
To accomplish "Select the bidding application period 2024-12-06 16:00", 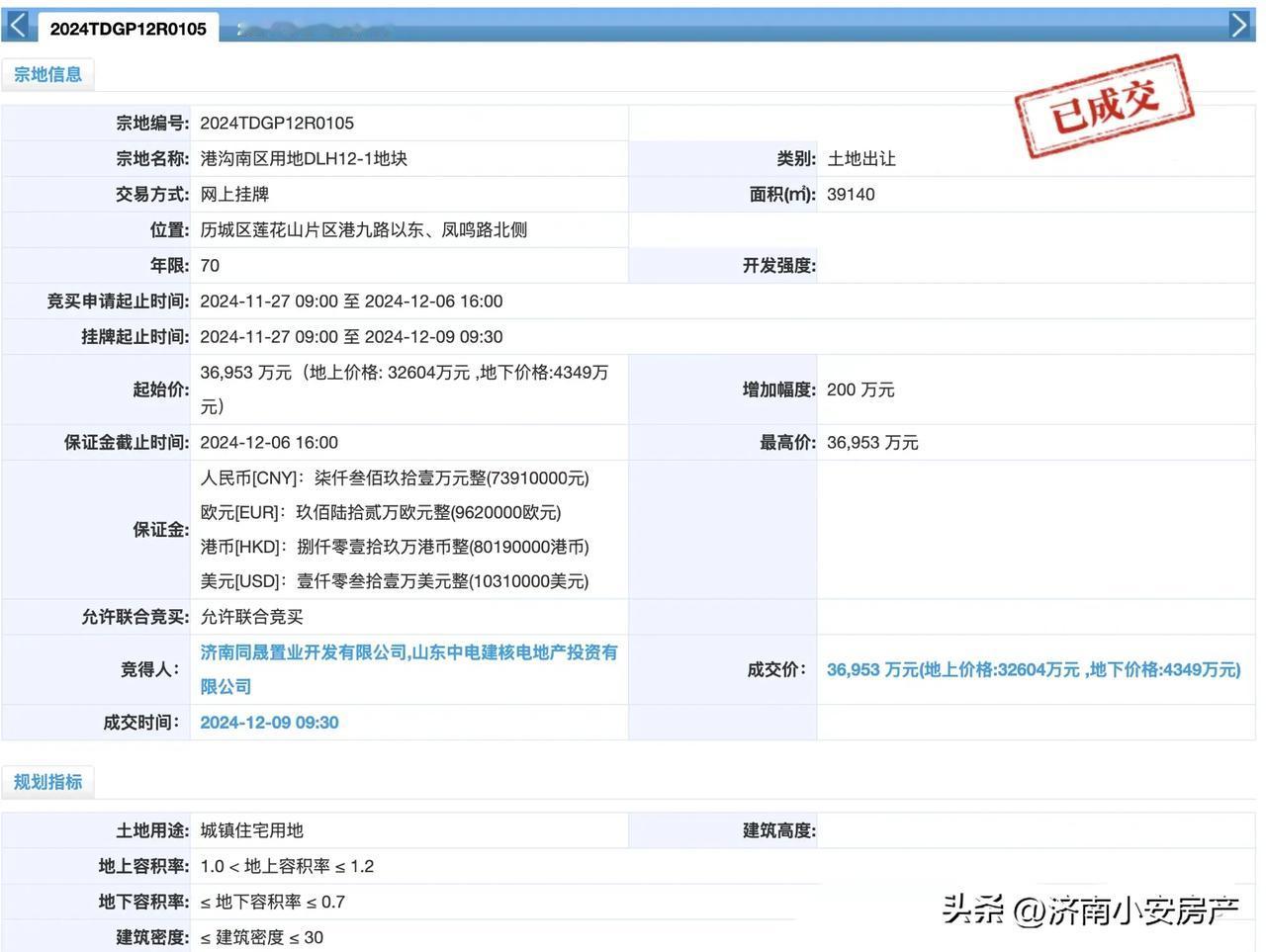I will [x=351, y=301].
